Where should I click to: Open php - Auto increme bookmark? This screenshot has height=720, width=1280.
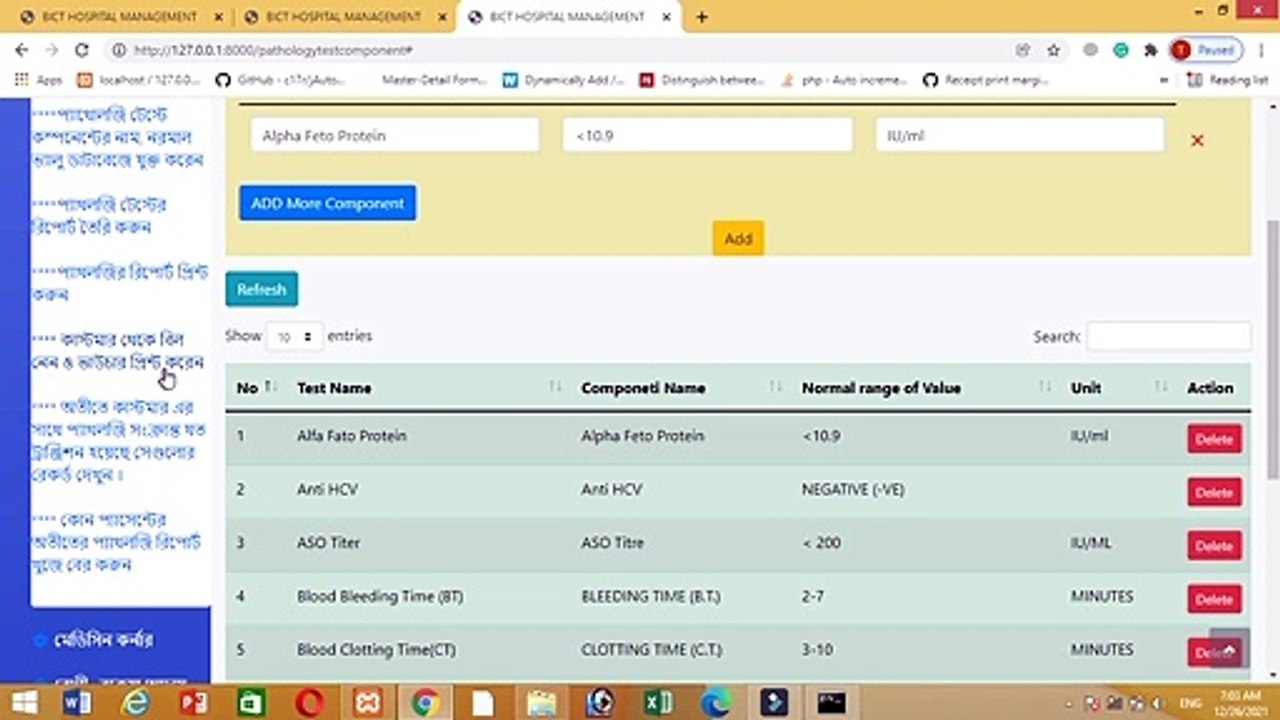844,80
